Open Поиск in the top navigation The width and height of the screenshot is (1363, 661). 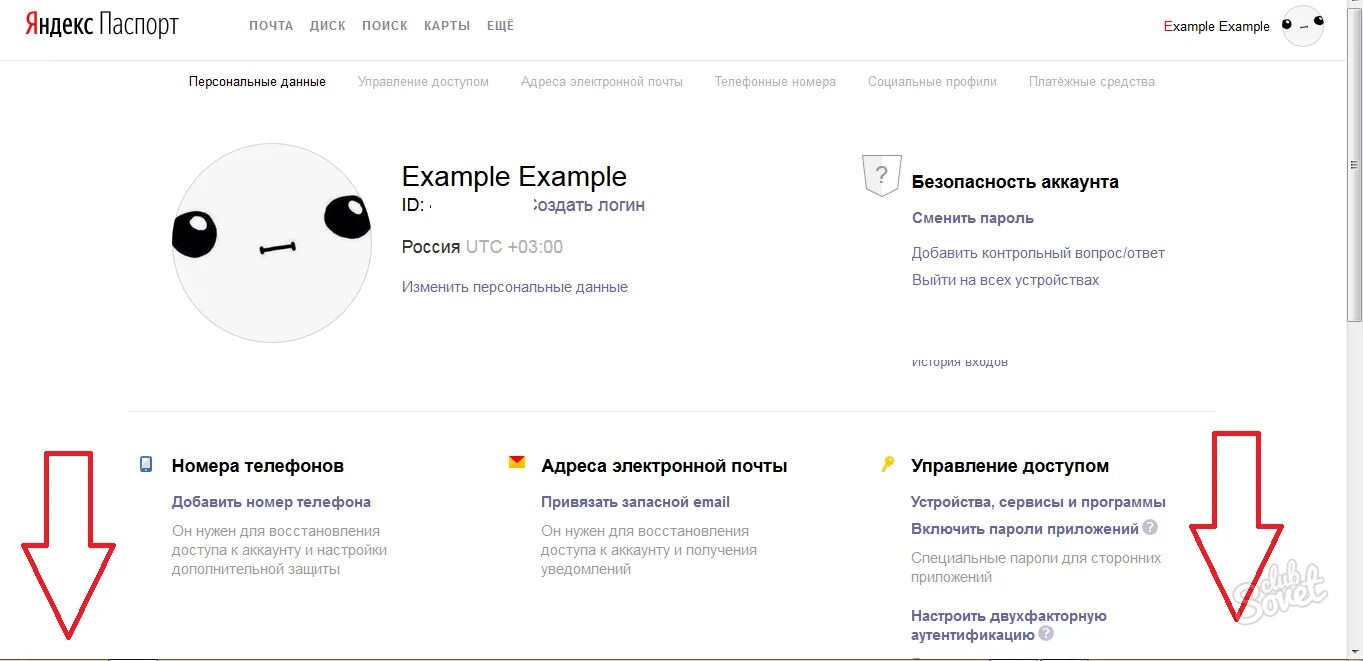(385, 26)
